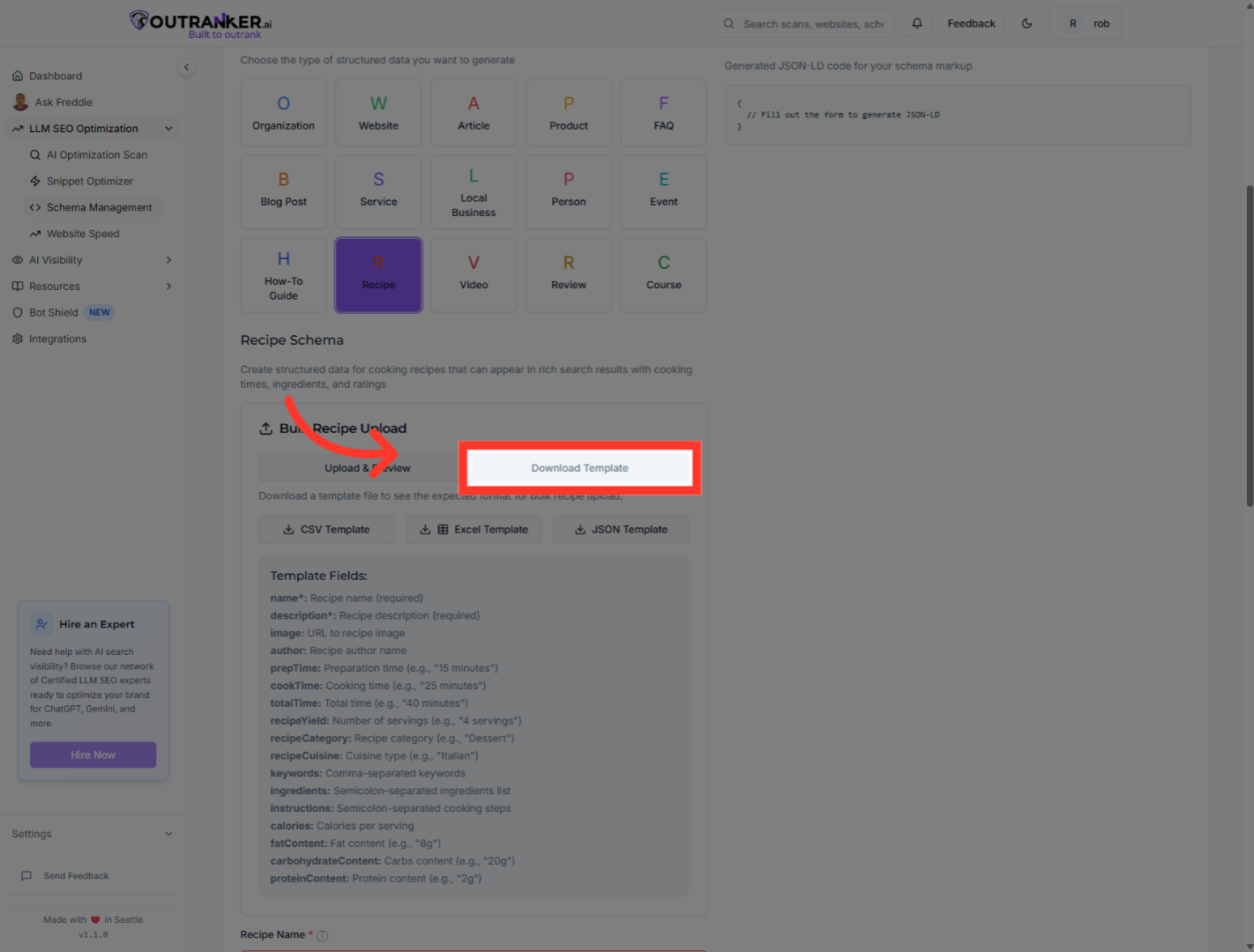This screenshot has width=1254, height=952.
Task: Download the Excel Template
Action: pos(474,530)
